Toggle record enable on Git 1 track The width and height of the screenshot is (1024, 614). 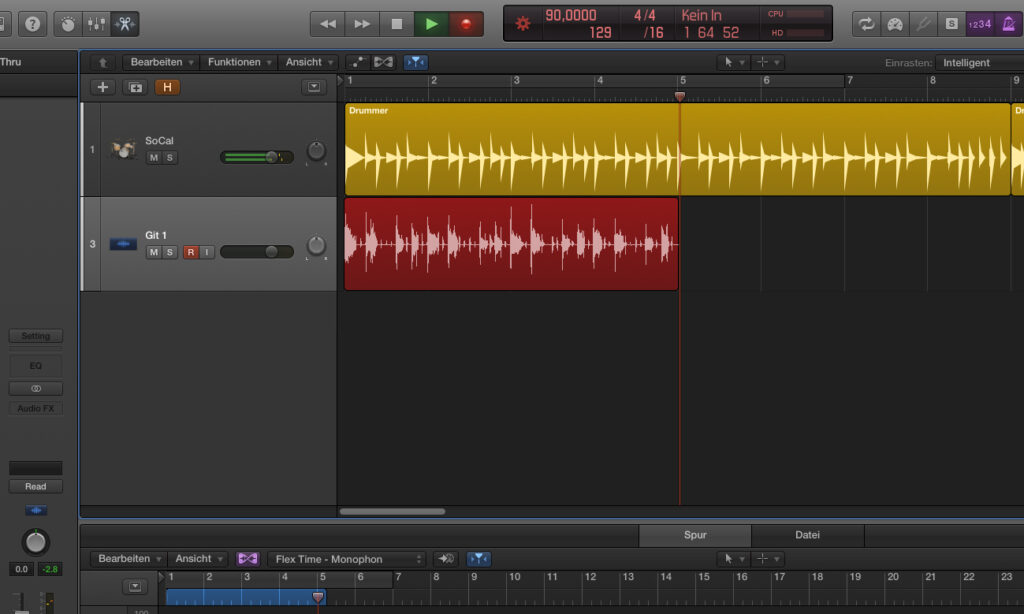coord(190,252)
